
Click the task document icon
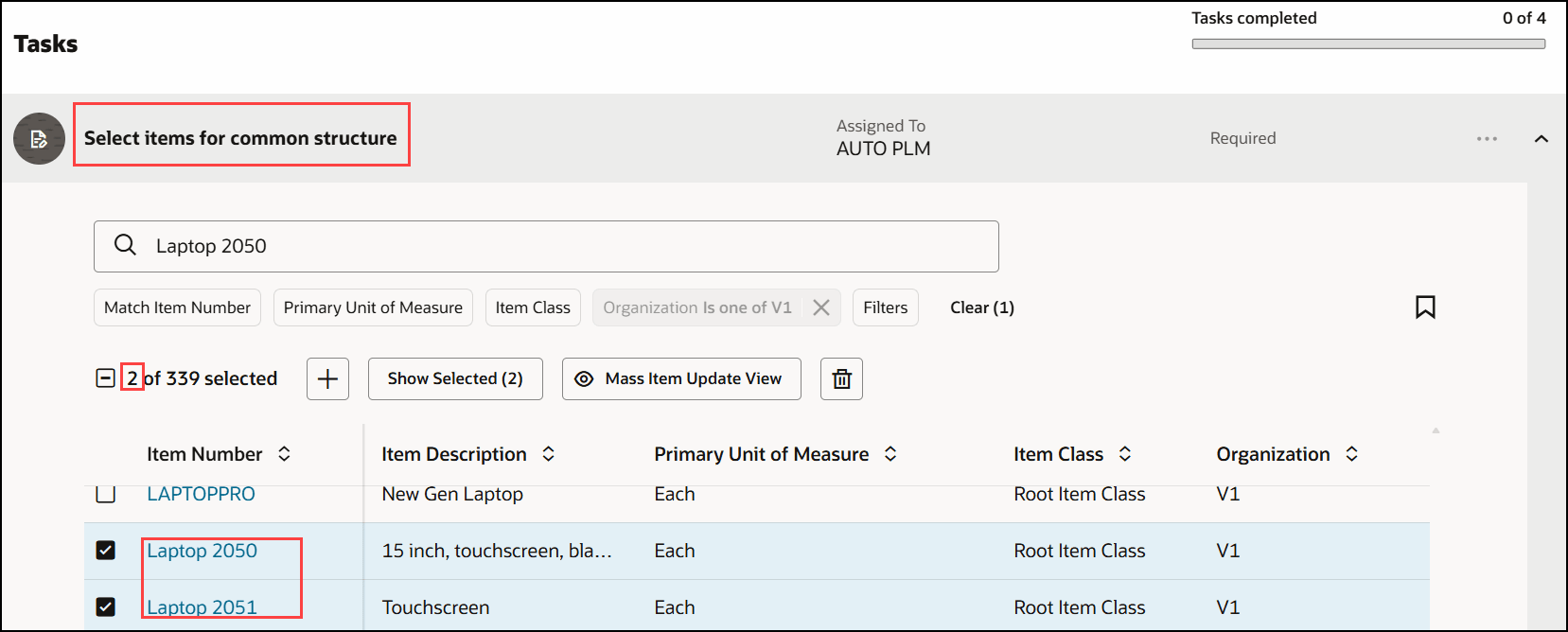[39, 139]
